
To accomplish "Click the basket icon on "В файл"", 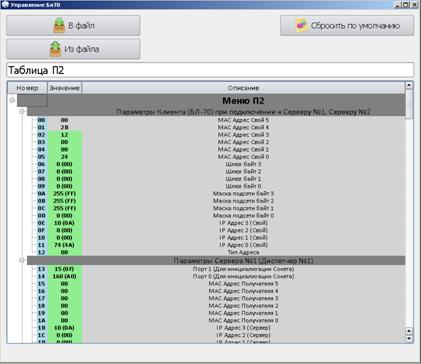I will 59,25.
